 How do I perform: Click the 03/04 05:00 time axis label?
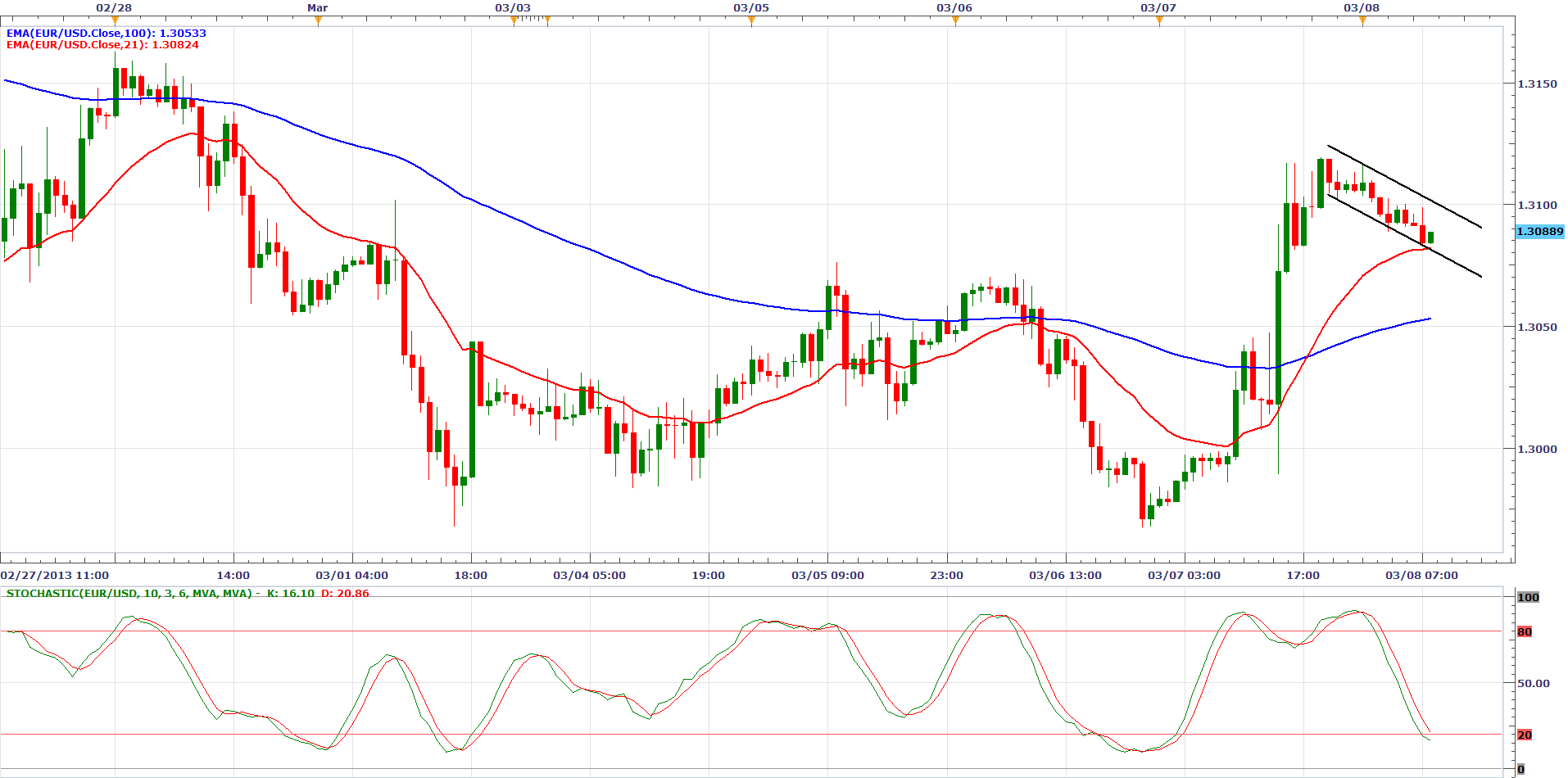589,576
